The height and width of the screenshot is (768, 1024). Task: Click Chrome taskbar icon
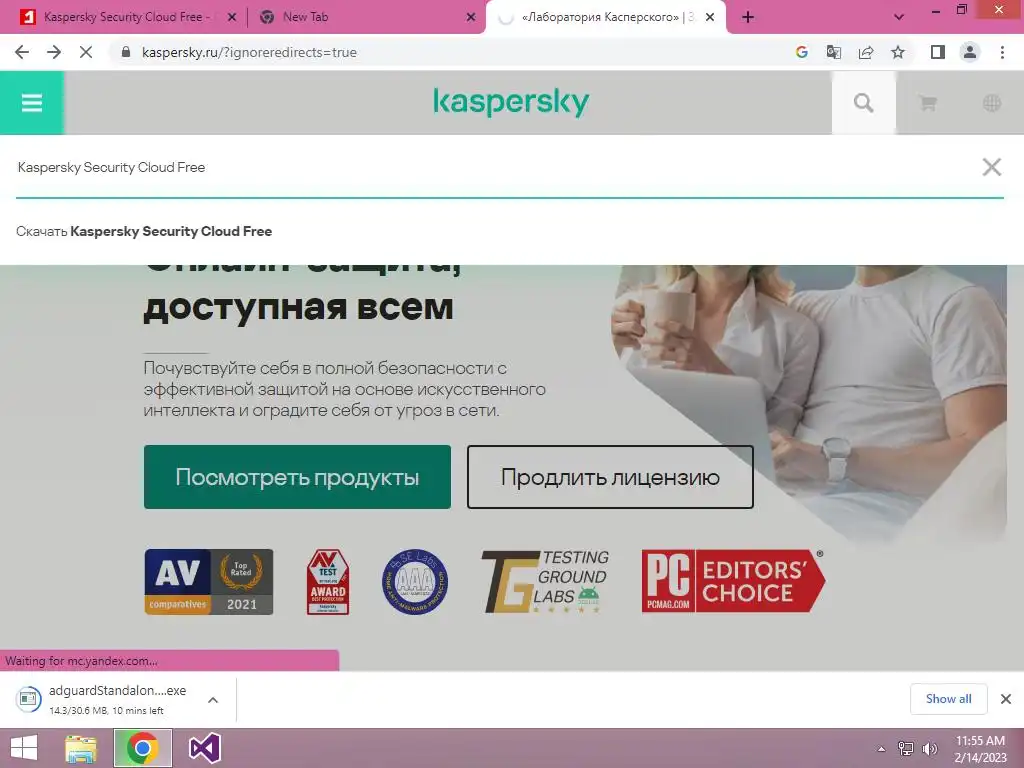click(x=142, y=748)
